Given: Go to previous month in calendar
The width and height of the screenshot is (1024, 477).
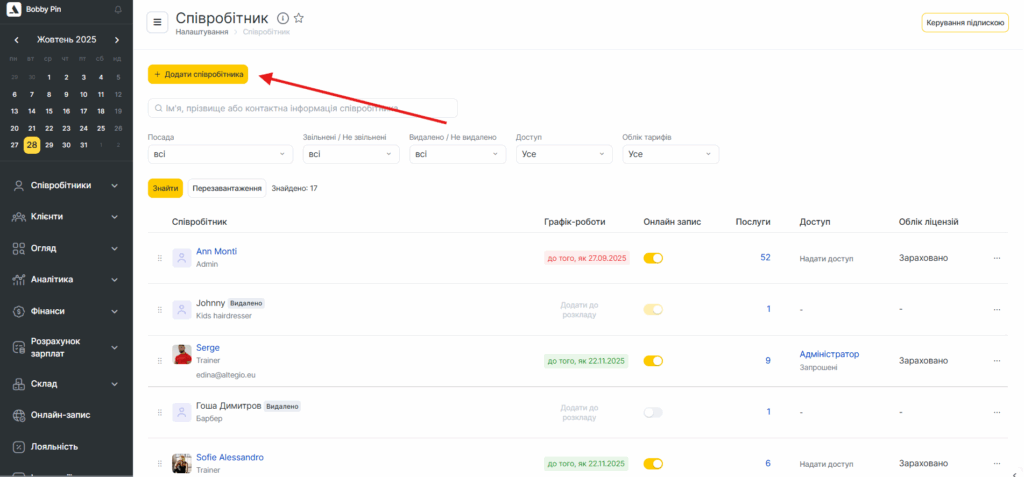Looking at the screenshot, I should (x=16, y=40).
